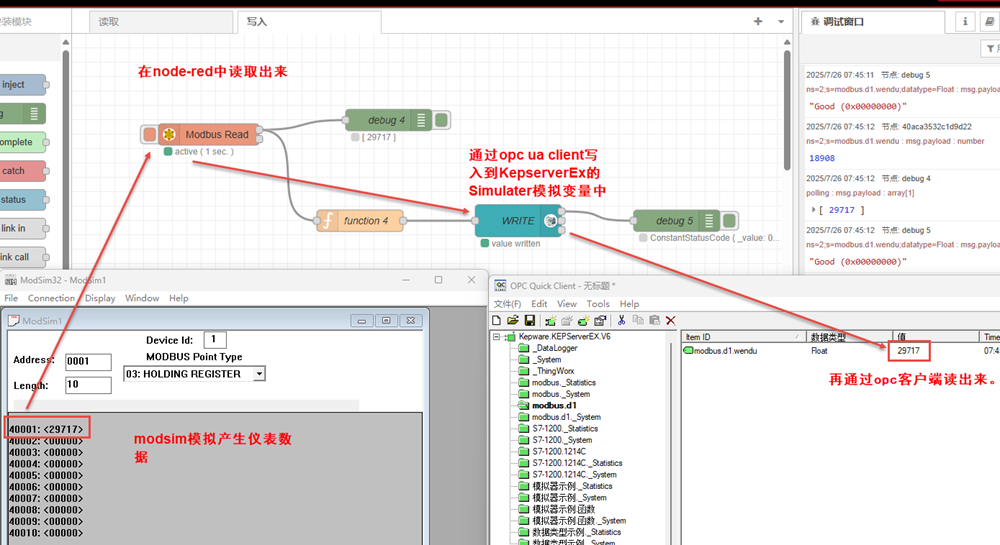Viewport: 1000px width, 545px height.
Task: Select the complete node in the palette
Action: pos(22,142)
